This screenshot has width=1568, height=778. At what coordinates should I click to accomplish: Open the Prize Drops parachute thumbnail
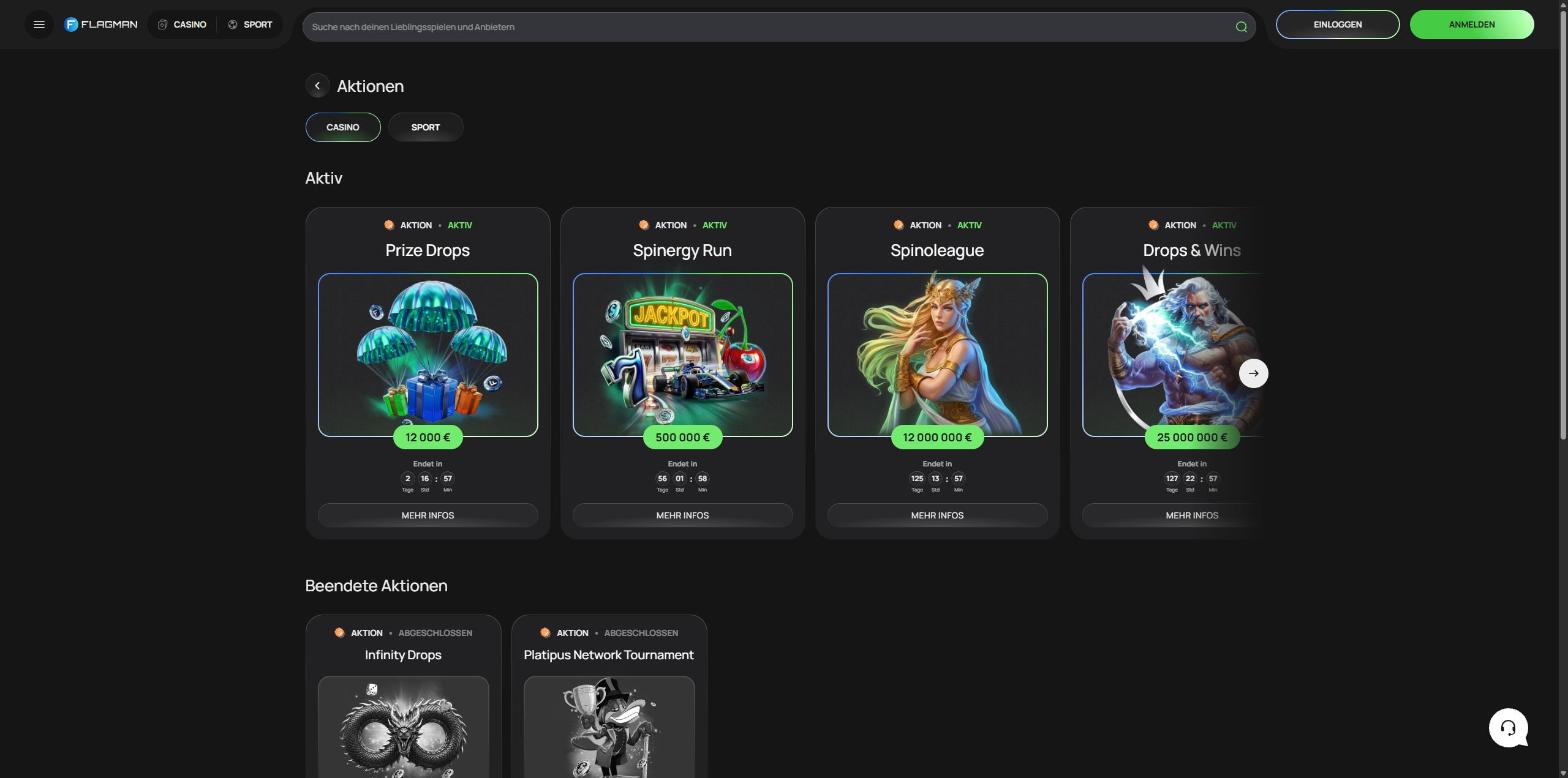(x=428, y=355)
